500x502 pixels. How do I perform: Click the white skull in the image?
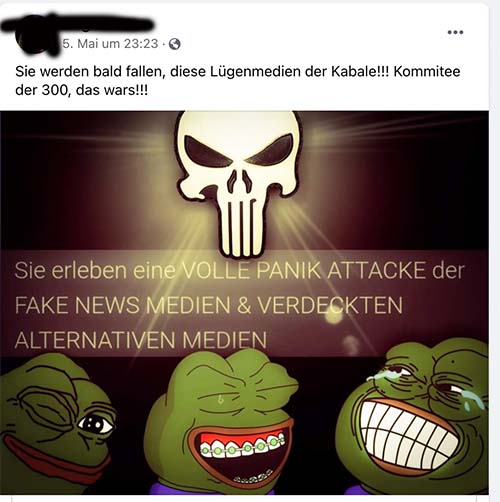coord(238,183)
